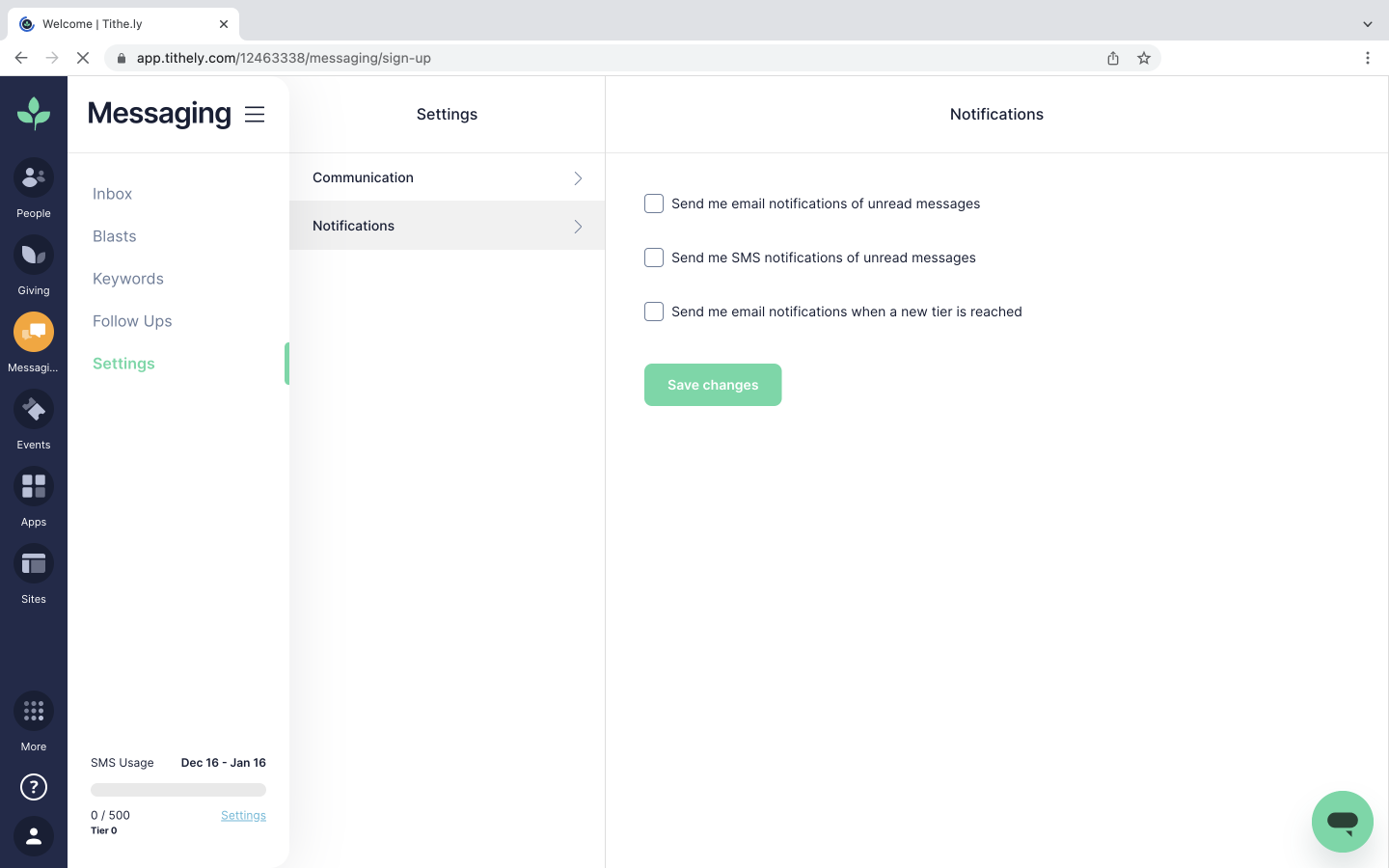Click the share page icon in address bar
Image resolution: width=1389 pixels, height=868 pixels.
click(x=1113, y=58)
